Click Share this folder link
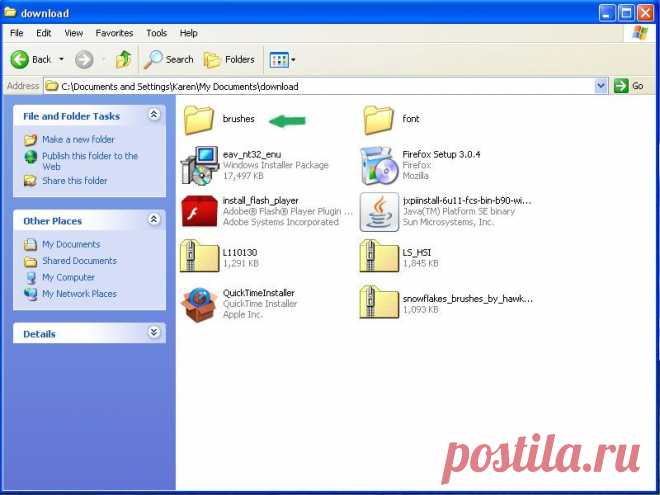Screen dimensions: 660x495 pos(75,181)
